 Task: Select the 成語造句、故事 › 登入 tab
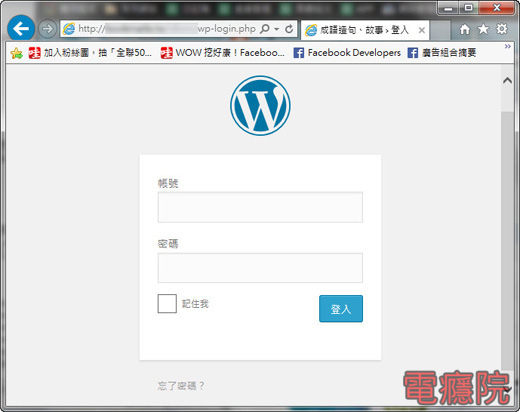pos(365,30)
